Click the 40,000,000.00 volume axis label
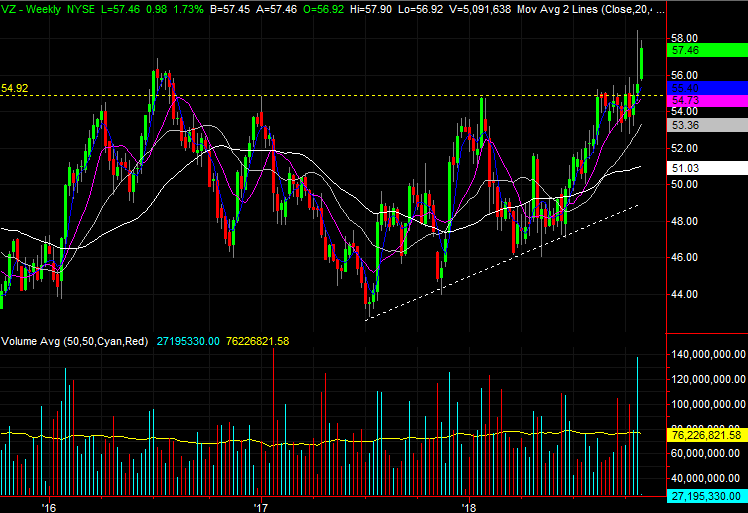Image resolution: width=748 pixels, height=513 pixels. [708, 478]
